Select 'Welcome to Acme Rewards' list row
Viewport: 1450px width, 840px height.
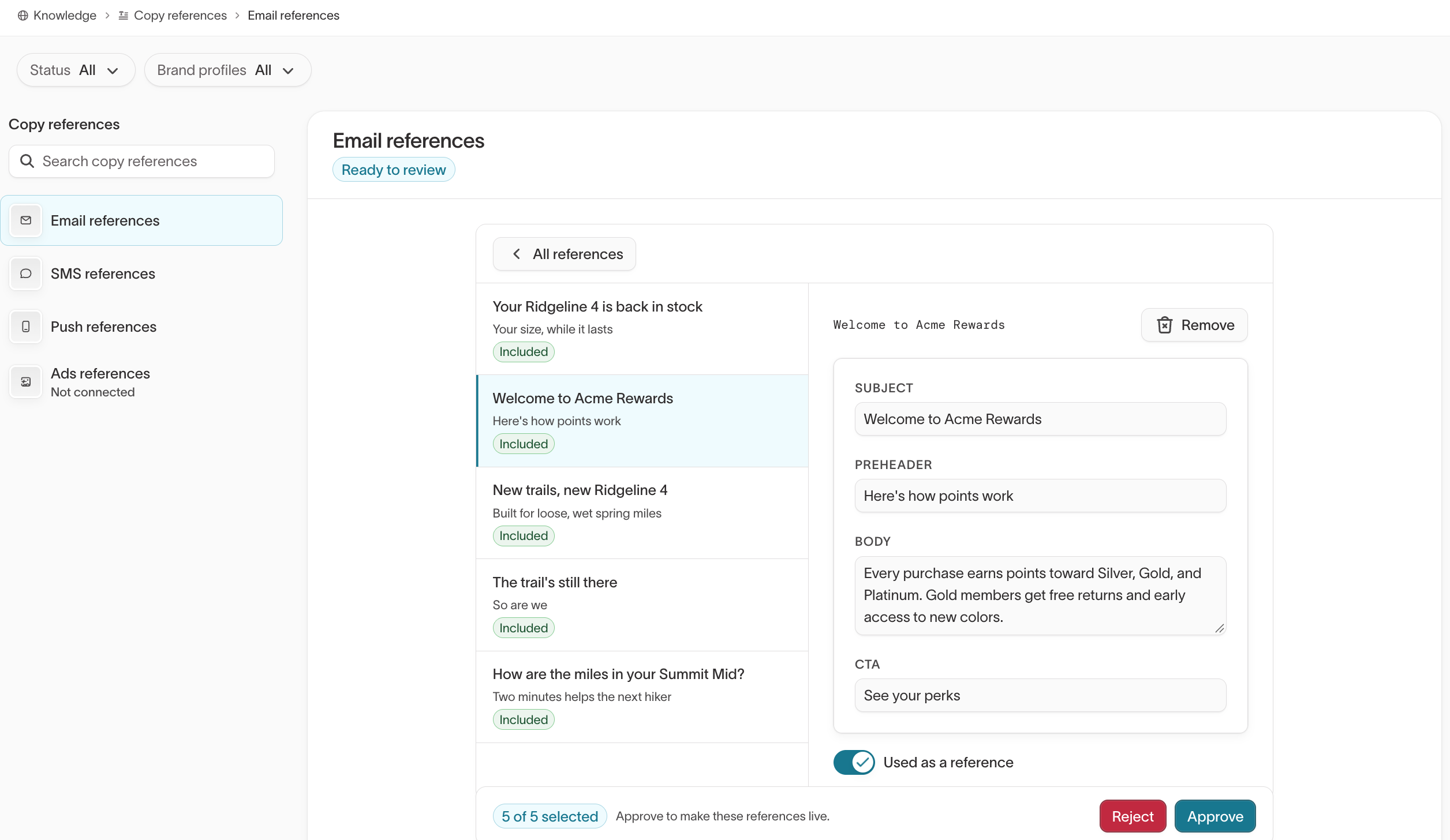[x=642, y=421]
